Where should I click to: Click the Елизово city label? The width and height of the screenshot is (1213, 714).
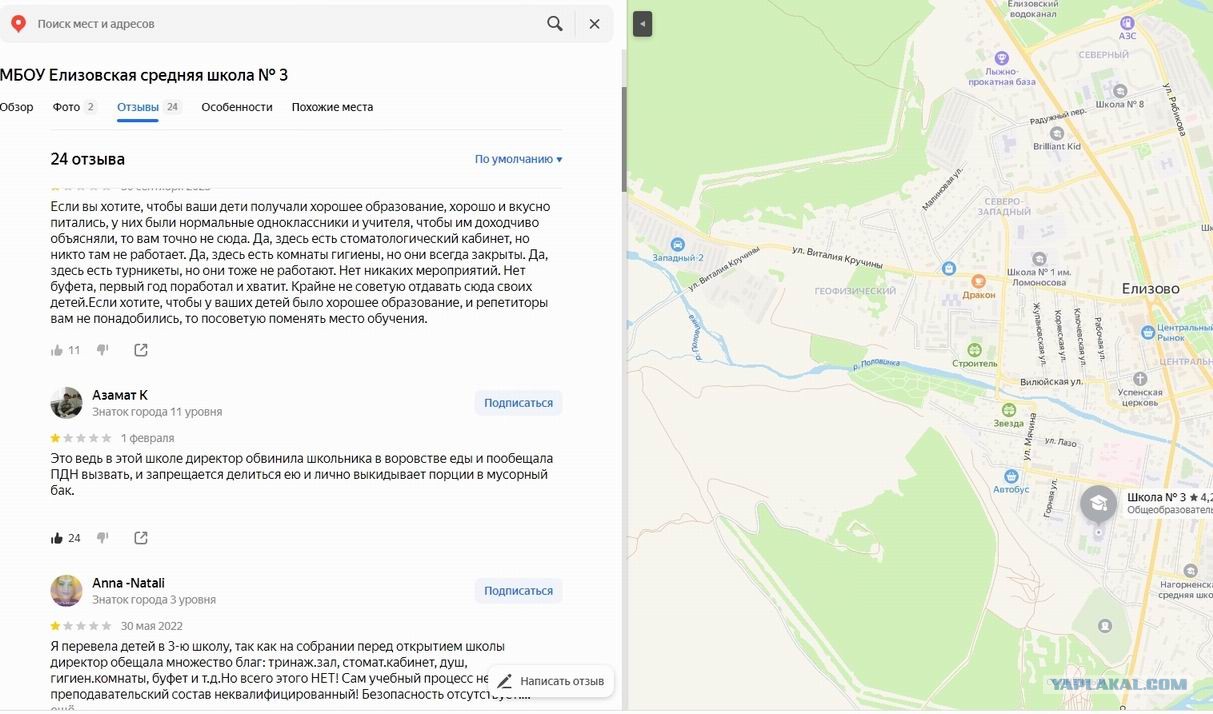pos(1150,289)
